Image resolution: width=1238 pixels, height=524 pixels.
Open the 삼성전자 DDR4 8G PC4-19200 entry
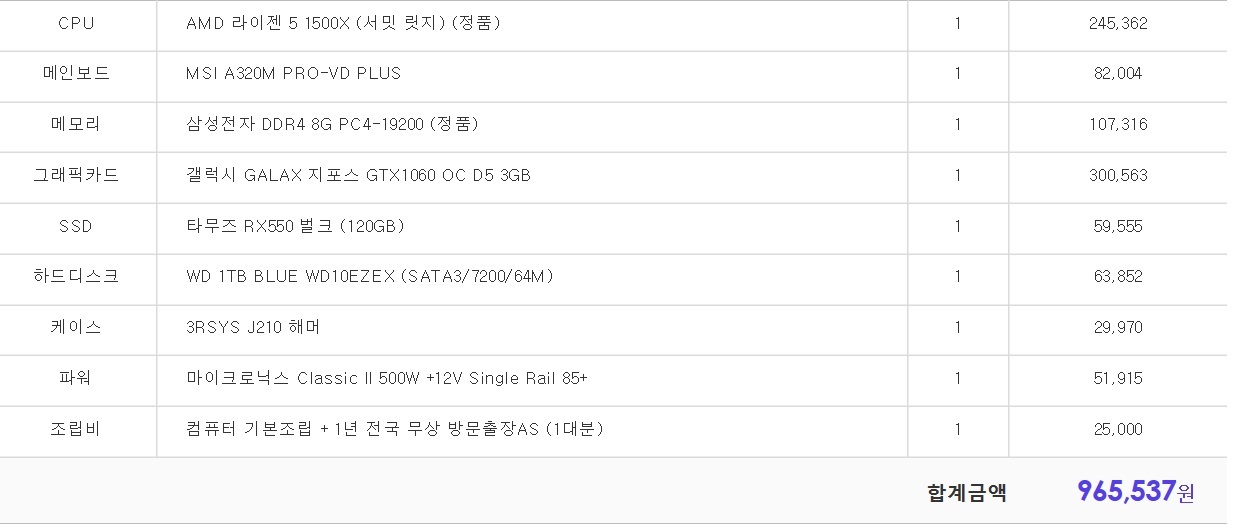332,124
